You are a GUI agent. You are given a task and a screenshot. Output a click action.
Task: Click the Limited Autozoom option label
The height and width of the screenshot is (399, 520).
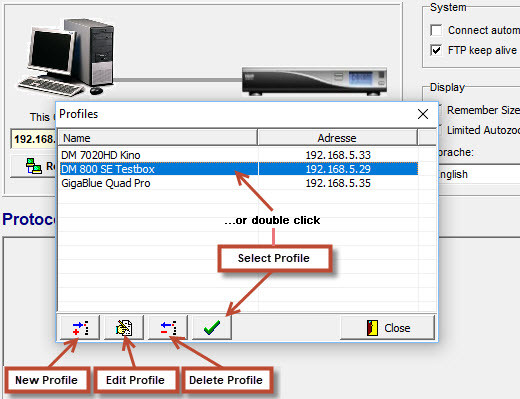coord(483,130)
